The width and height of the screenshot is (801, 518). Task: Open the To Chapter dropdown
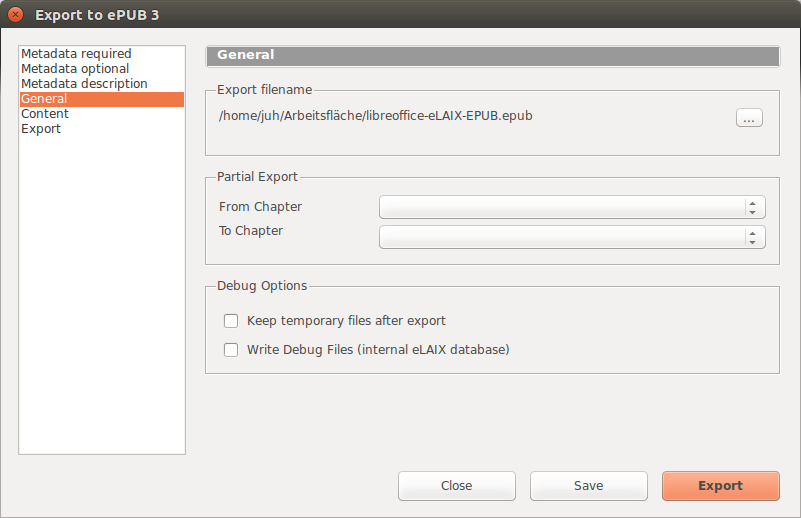(572, 237)
